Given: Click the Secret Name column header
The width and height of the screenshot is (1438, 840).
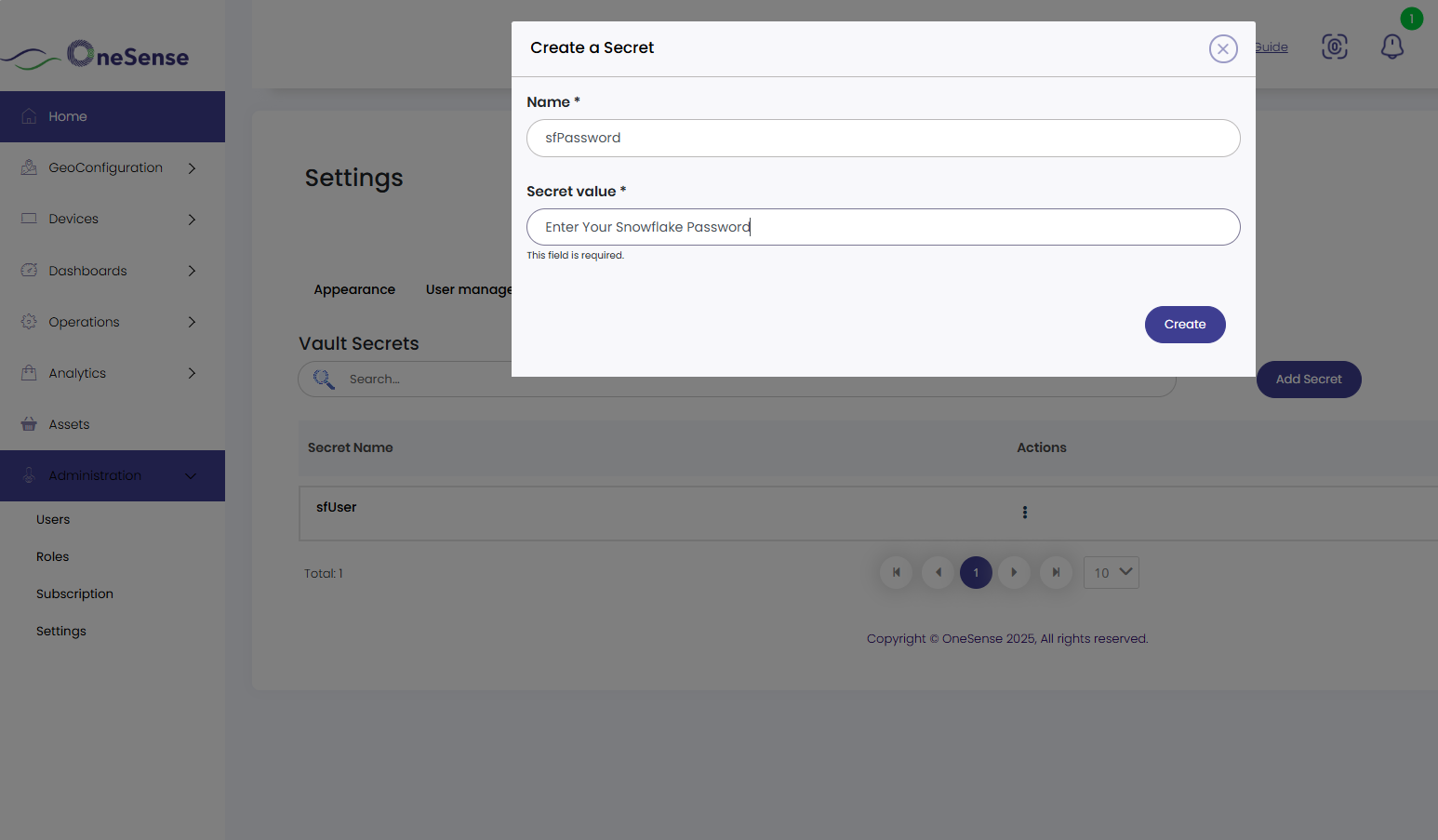Looking at the screenshot, I should point(351,447).
